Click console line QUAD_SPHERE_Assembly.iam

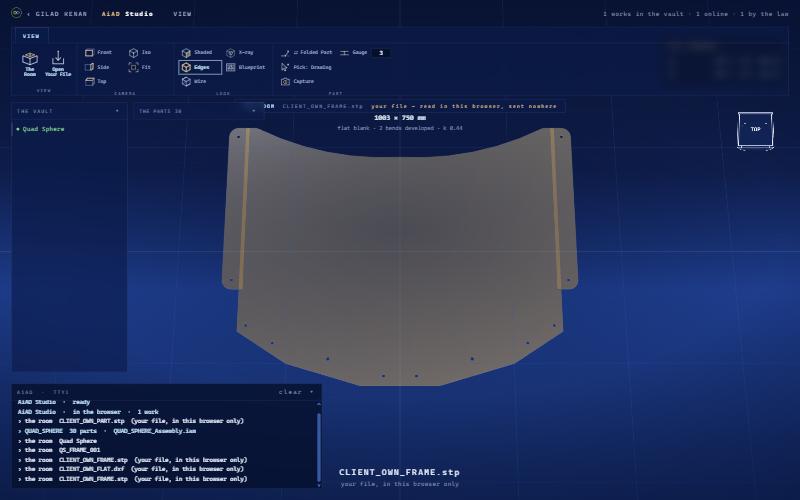tap(107, 431)
